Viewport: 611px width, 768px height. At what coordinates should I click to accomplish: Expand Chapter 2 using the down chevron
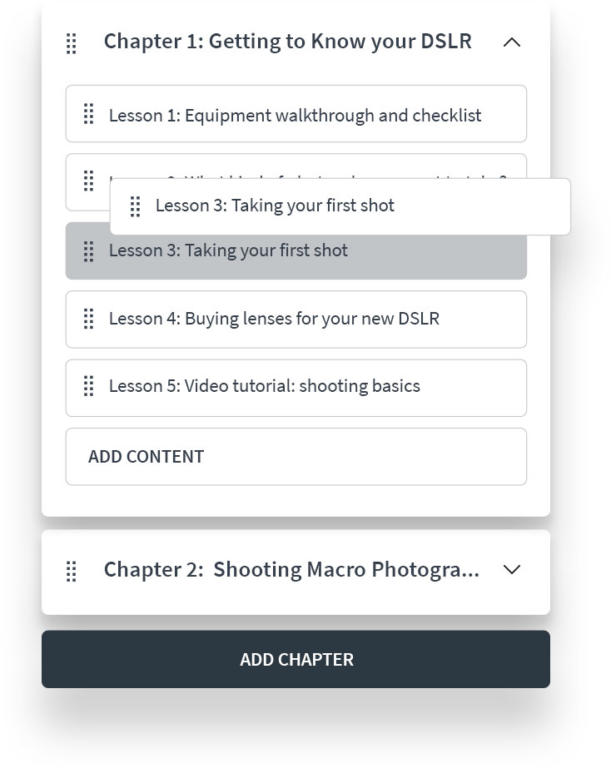click(512, 570)
